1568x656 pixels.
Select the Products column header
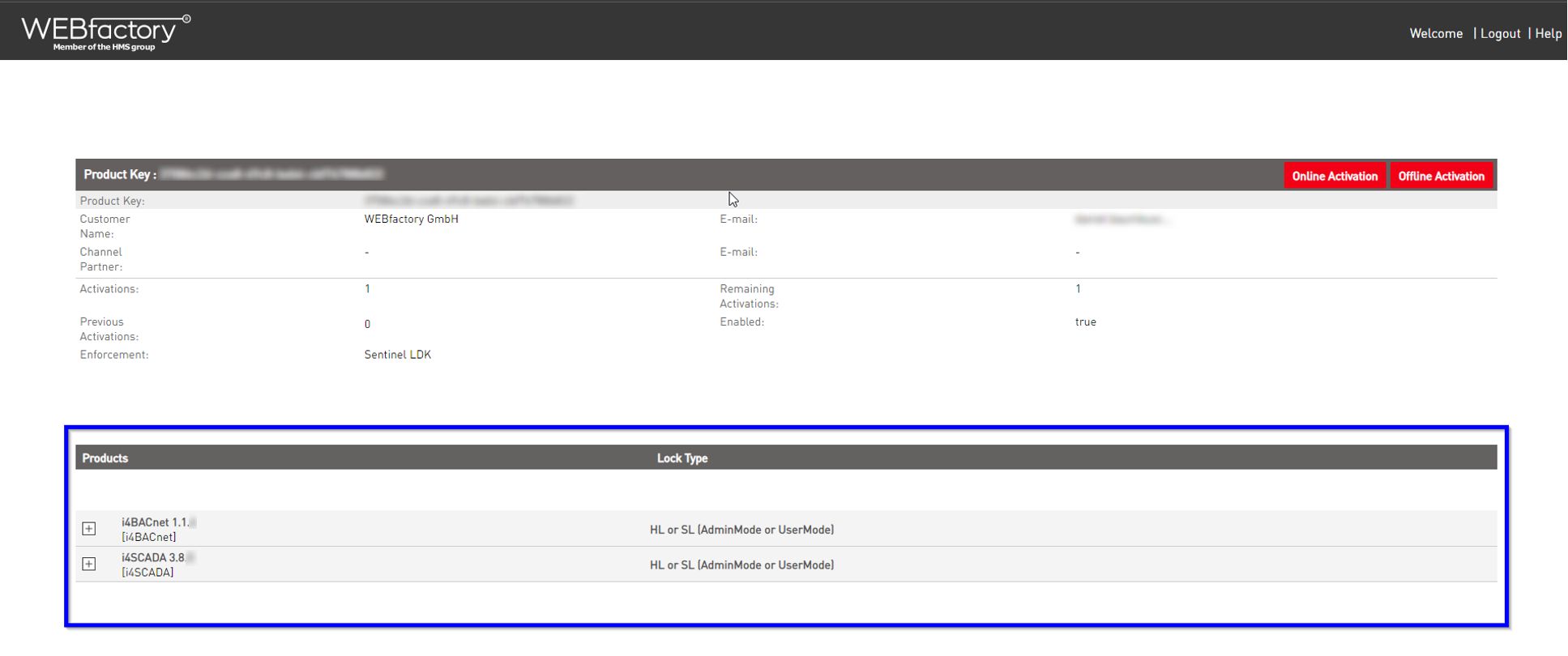pyautogui.click(x=105, y=458)
